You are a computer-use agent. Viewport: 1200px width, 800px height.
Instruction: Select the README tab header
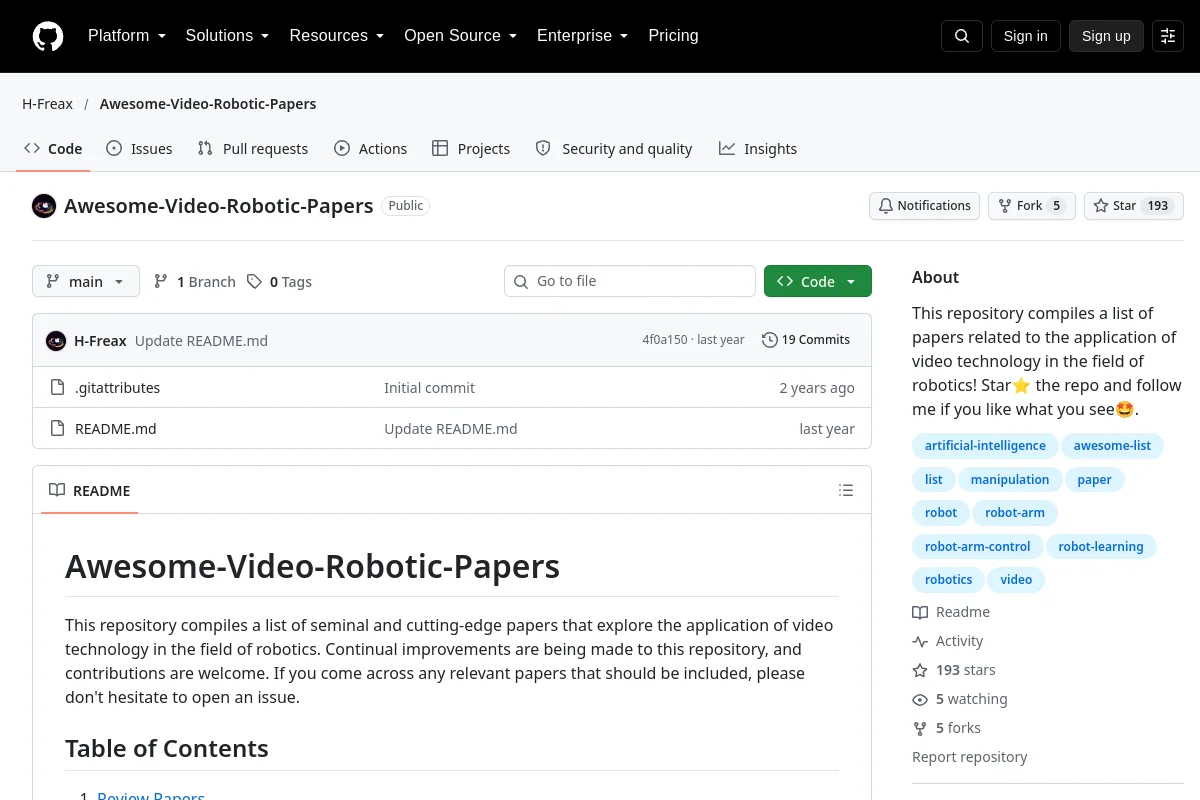click(90, 490)
